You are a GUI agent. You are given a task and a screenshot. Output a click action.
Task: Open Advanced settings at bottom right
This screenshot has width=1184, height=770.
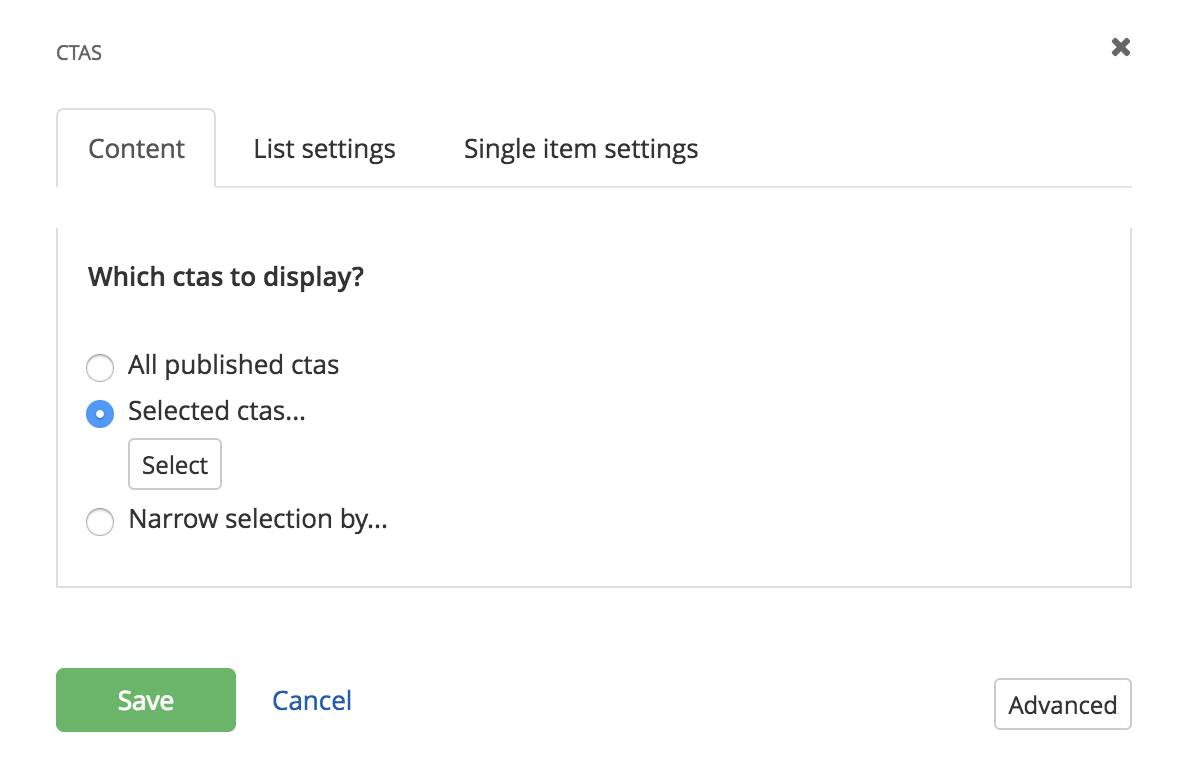1062,704
